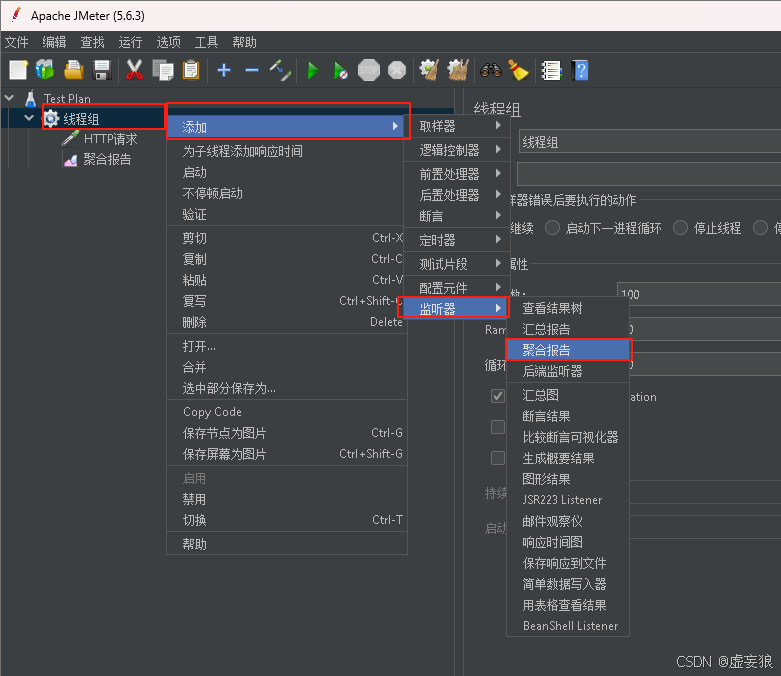Choose 响应时间图 from listener submenu

pos(568,541)
